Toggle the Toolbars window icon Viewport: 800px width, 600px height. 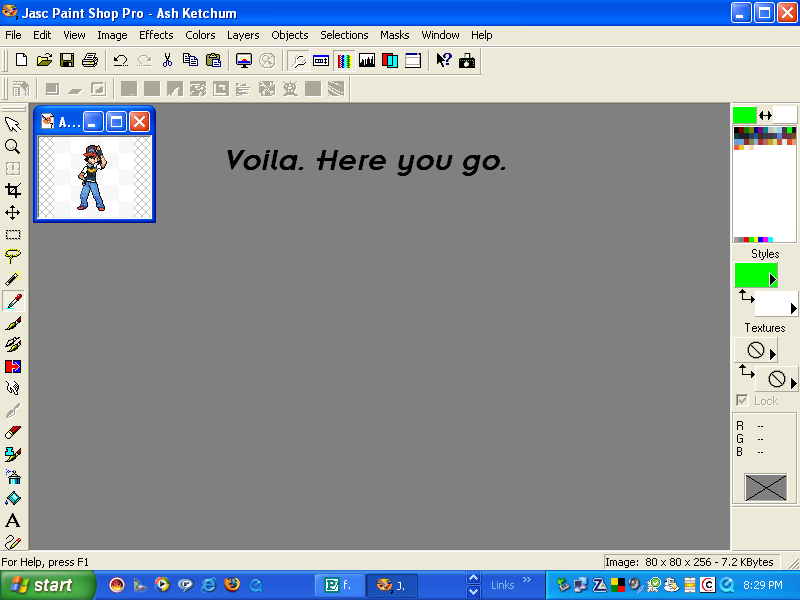tap(413, 60)
